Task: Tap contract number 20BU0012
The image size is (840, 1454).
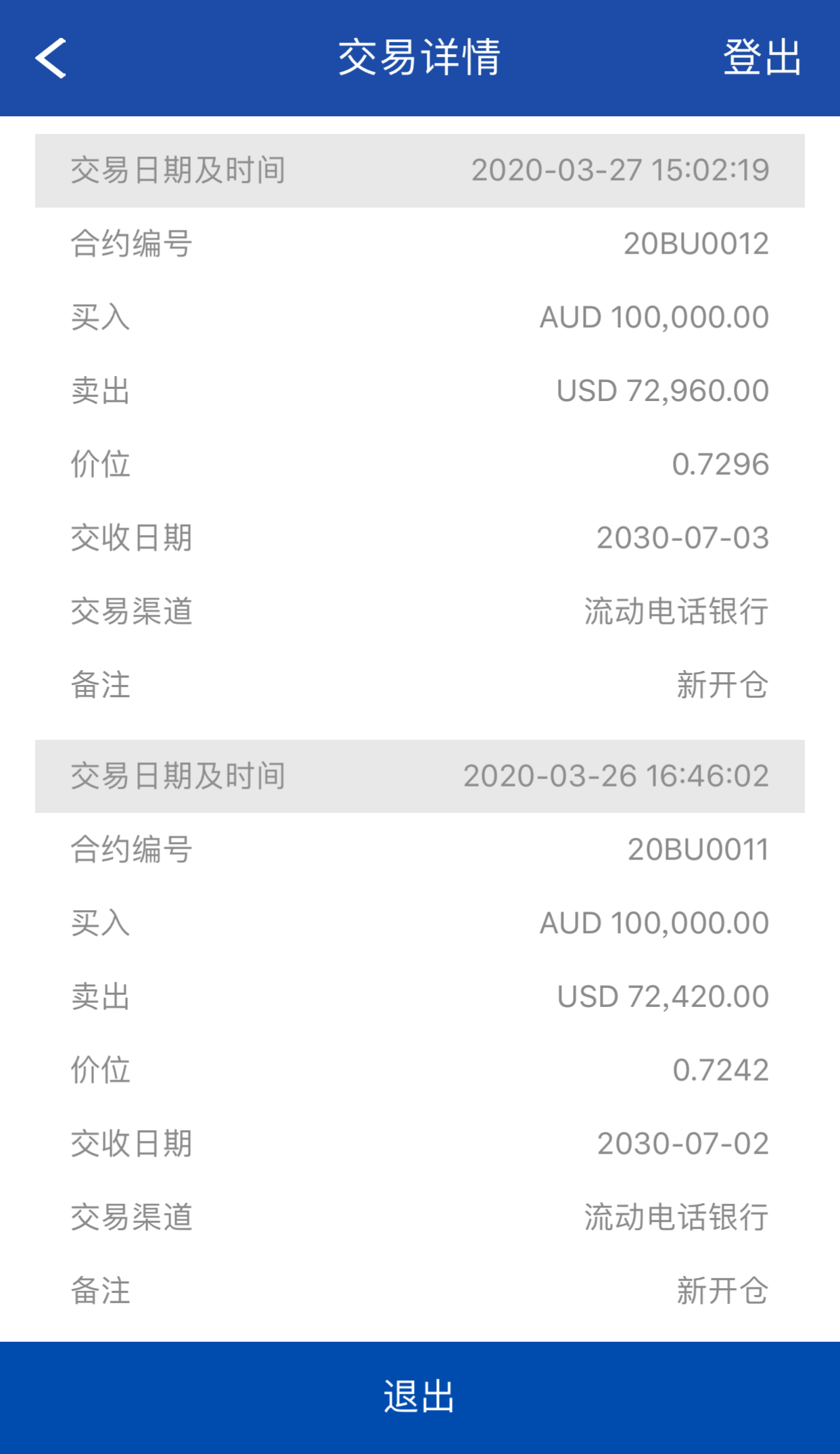Action: tap(696, 244)
